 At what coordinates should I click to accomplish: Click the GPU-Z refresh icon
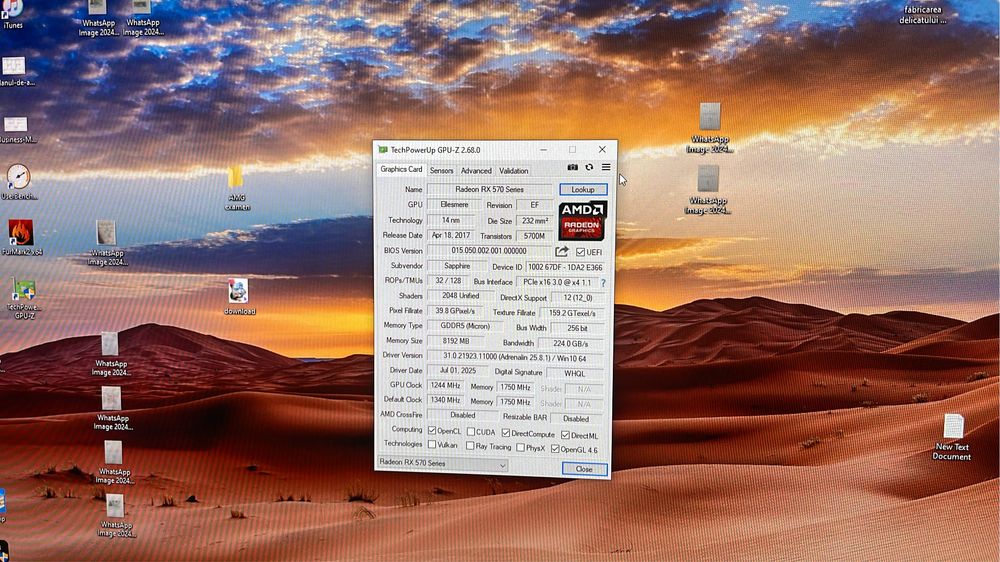tap(589, 167)
